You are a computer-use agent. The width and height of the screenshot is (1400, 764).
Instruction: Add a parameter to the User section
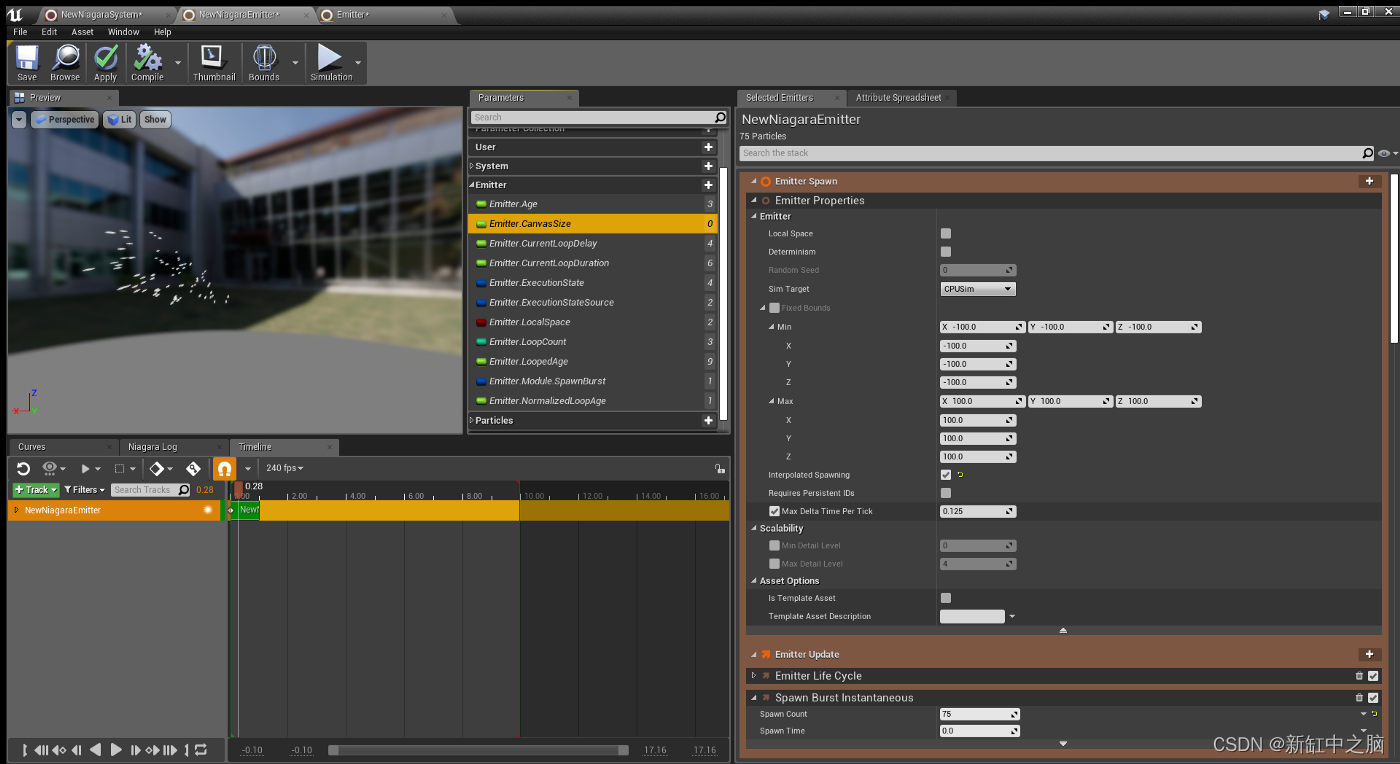pyautogui.click(x=708, y=147)
